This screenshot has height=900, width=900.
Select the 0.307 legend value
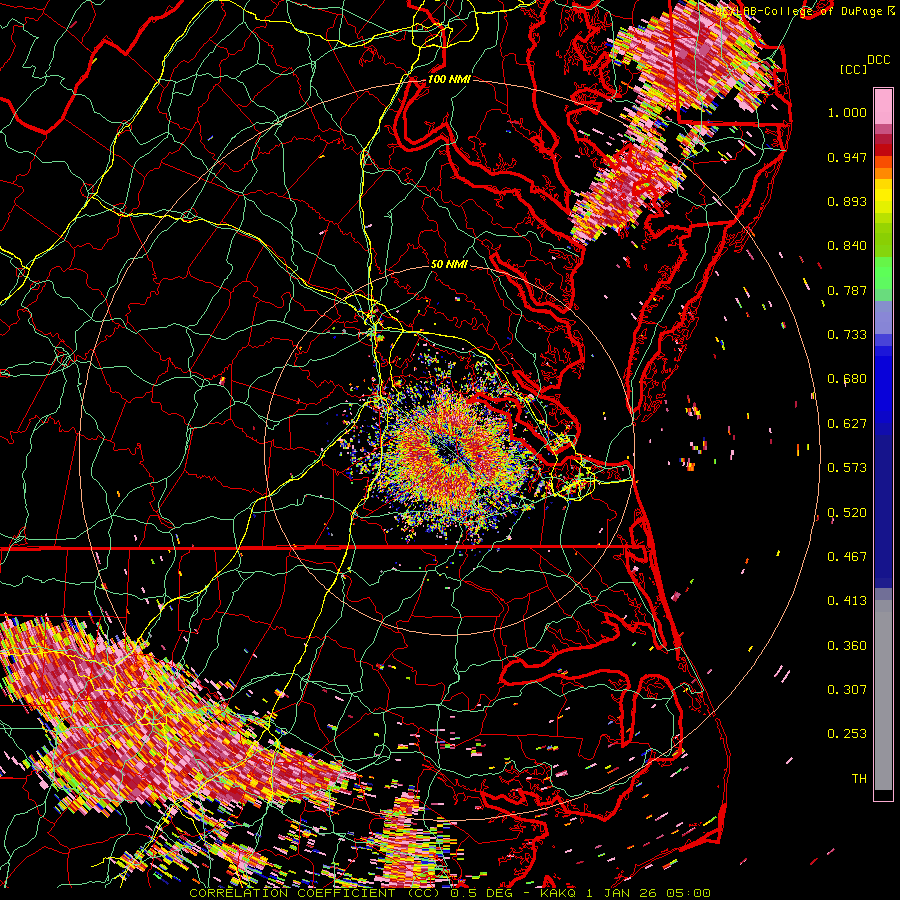click(847, 690)
